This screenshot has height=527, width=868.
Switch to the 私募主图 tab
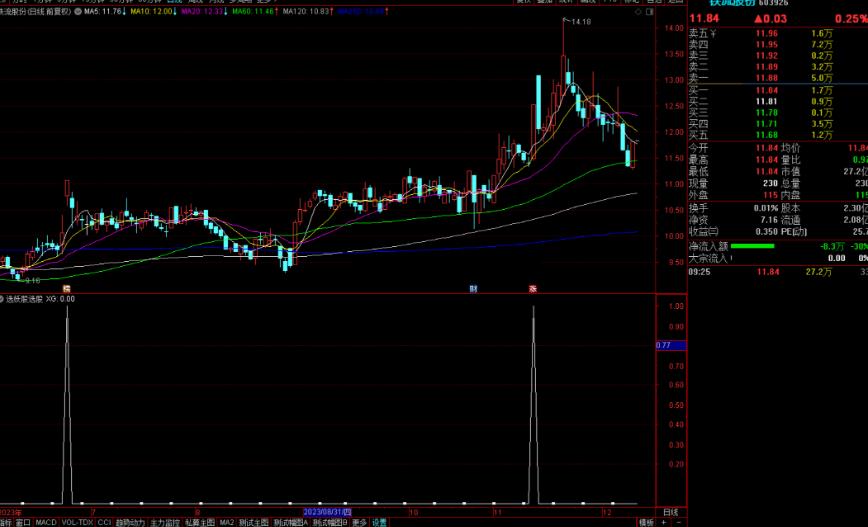199,523
